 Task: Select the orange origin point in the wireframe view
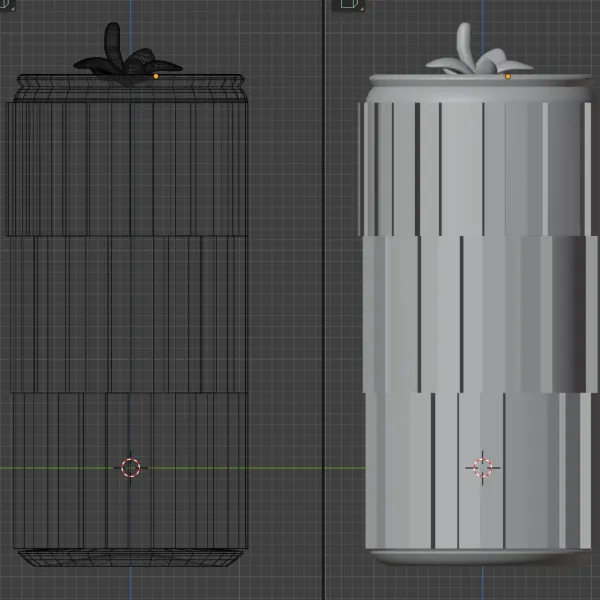pos(156,76)
